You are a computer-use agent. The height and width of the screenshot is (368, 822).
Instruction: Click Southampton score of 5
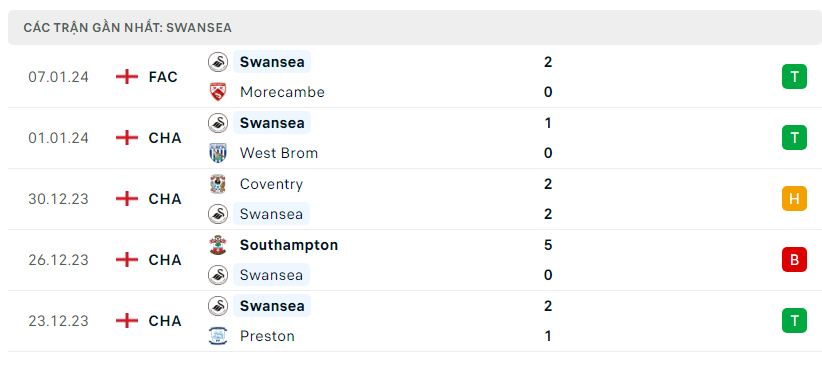coord(548,245)
